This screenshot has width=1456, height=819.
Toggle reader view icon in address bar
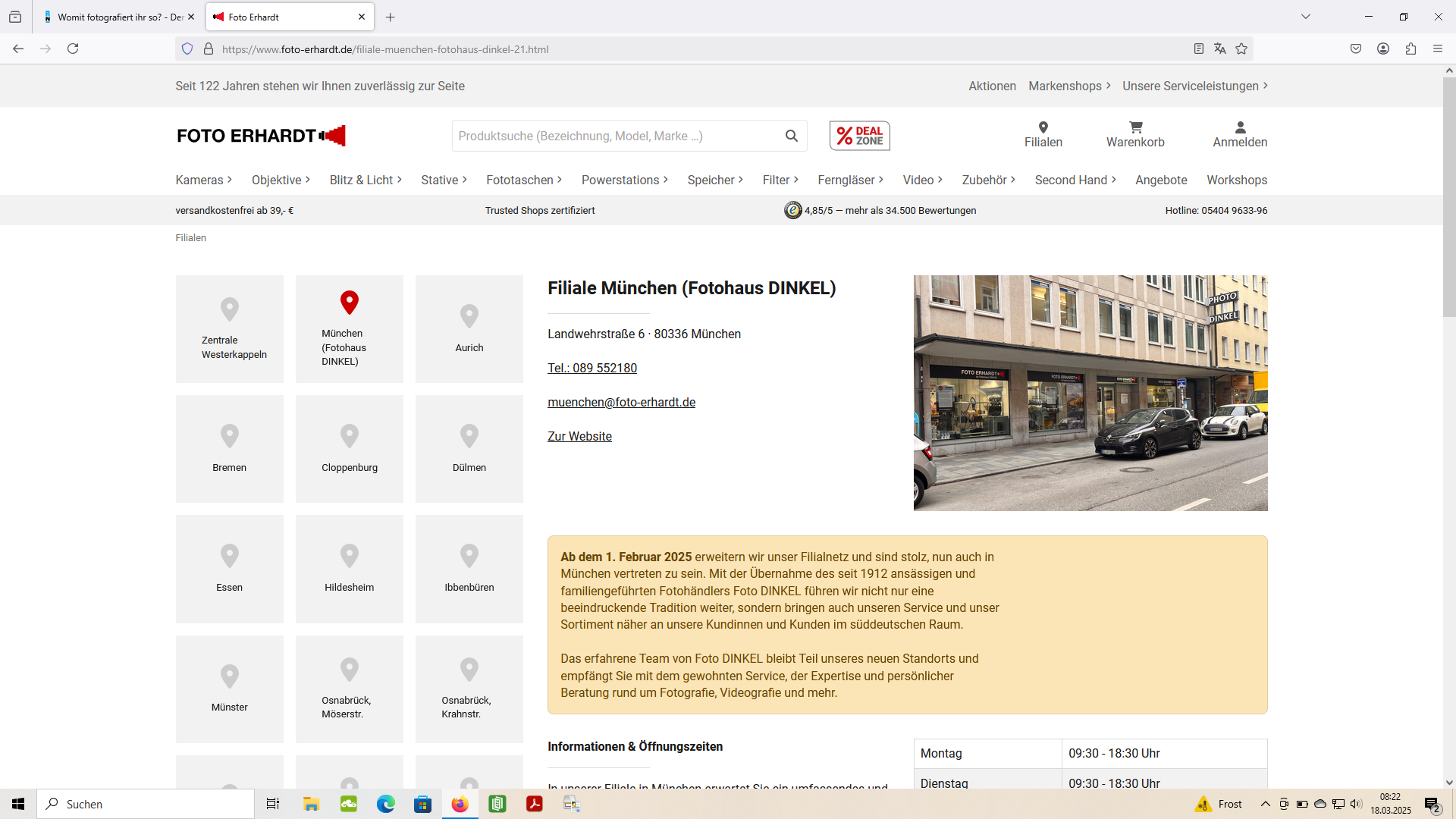click(1198, 49)
